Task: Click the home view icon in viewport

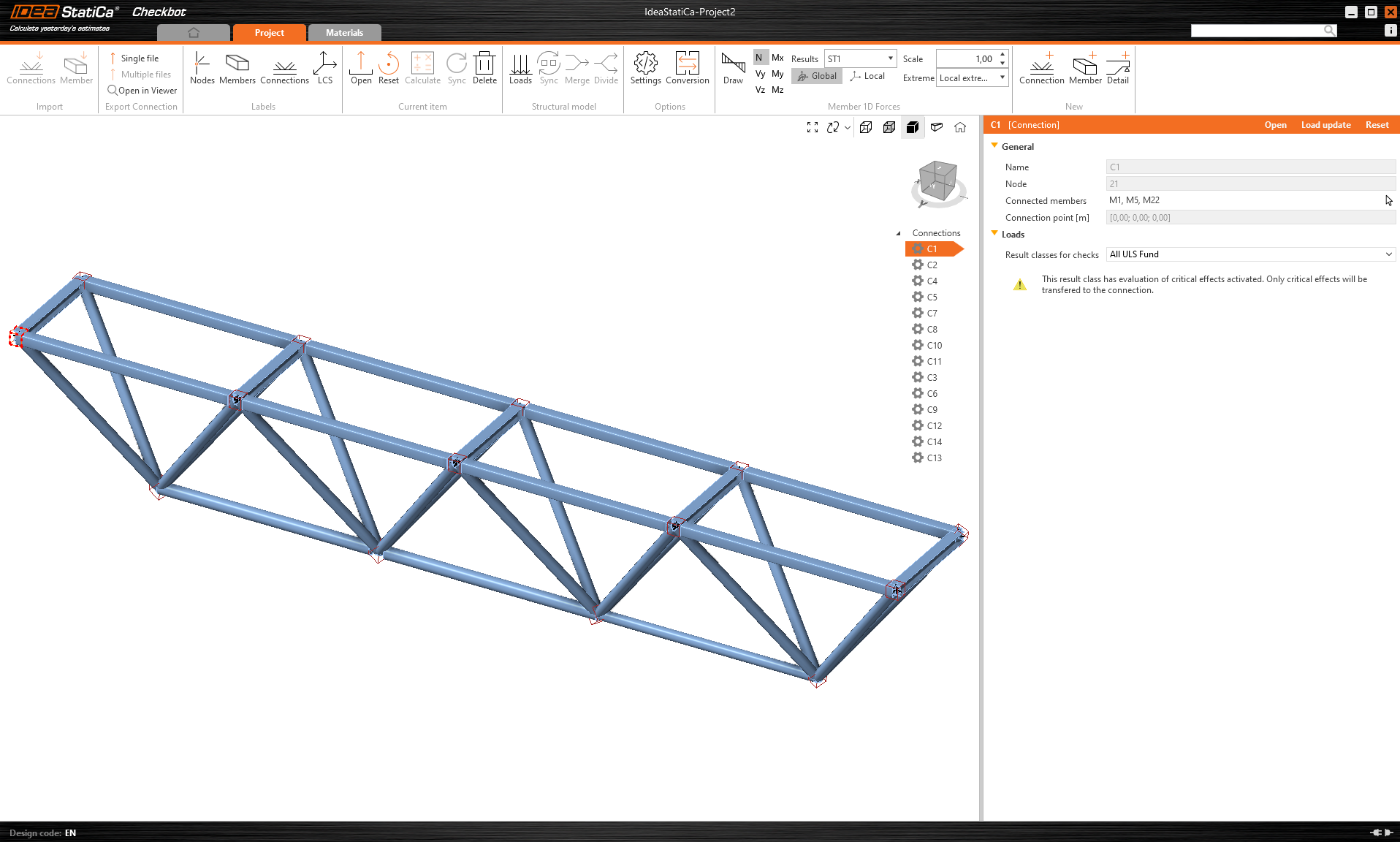Action: [960, 127]
